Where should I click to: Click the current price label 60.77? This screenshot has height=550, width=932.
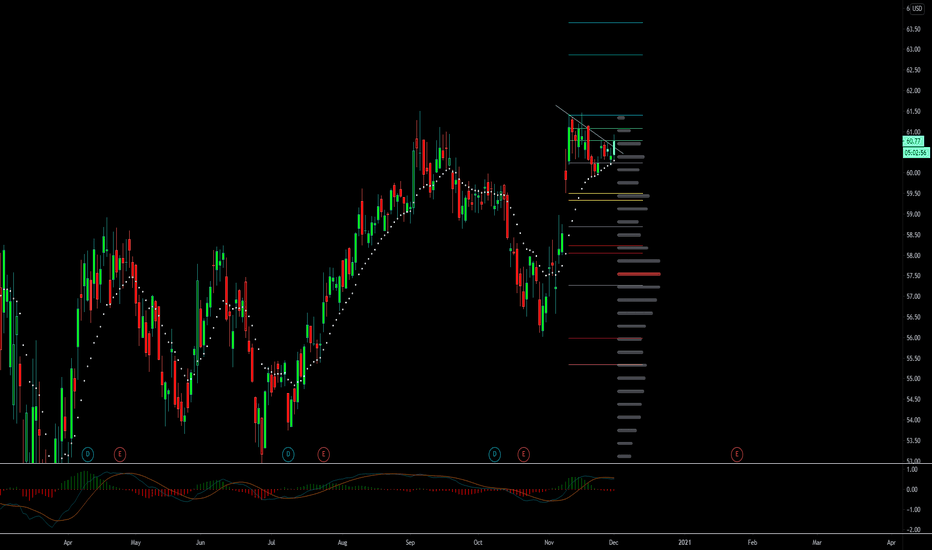click(x=913, y=141)
